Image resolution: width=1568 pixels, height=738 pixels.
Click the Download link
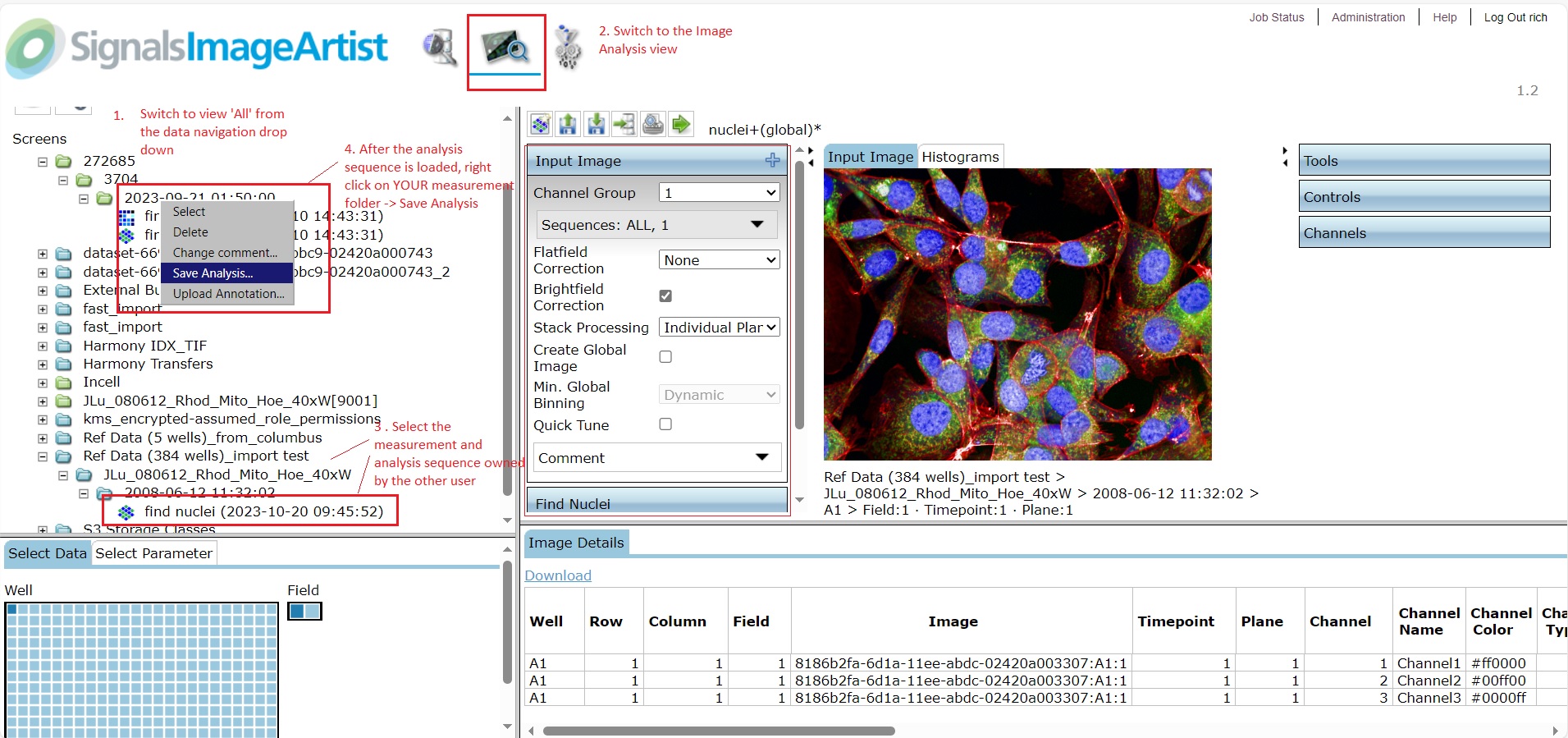558,575
